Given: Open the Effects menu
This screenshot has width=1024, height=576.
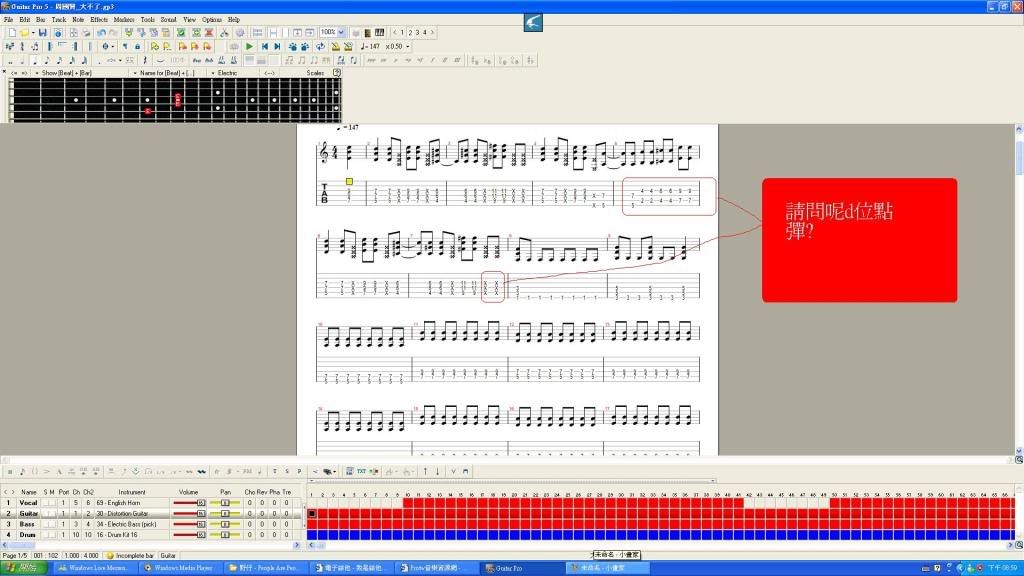Looking at the screenshot, I should [x=99, y=19].
